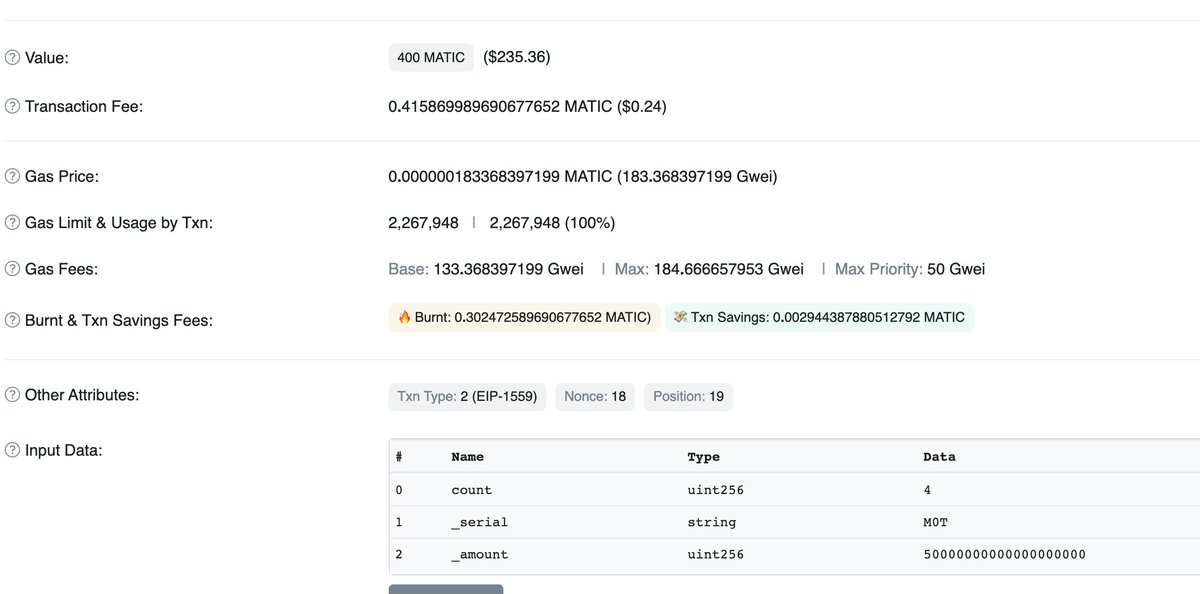Open the help icon beside Transaction Fee
Screen dimensions: 1200x594
[12, 106]
